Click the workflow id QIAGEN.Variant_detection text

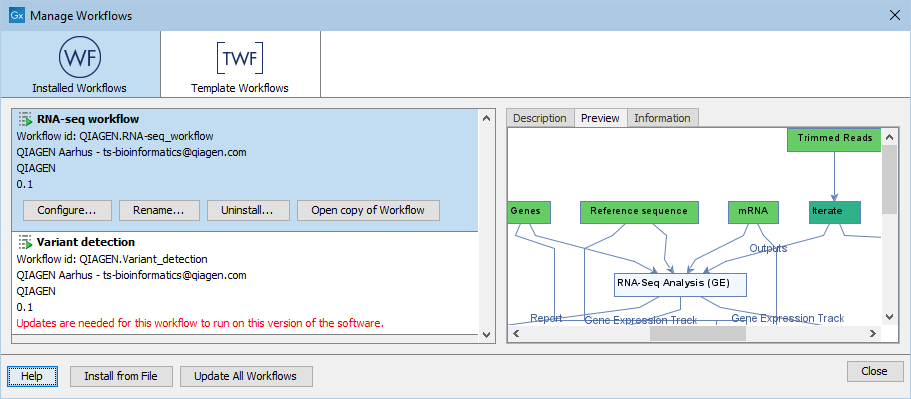tap(112, 259)
